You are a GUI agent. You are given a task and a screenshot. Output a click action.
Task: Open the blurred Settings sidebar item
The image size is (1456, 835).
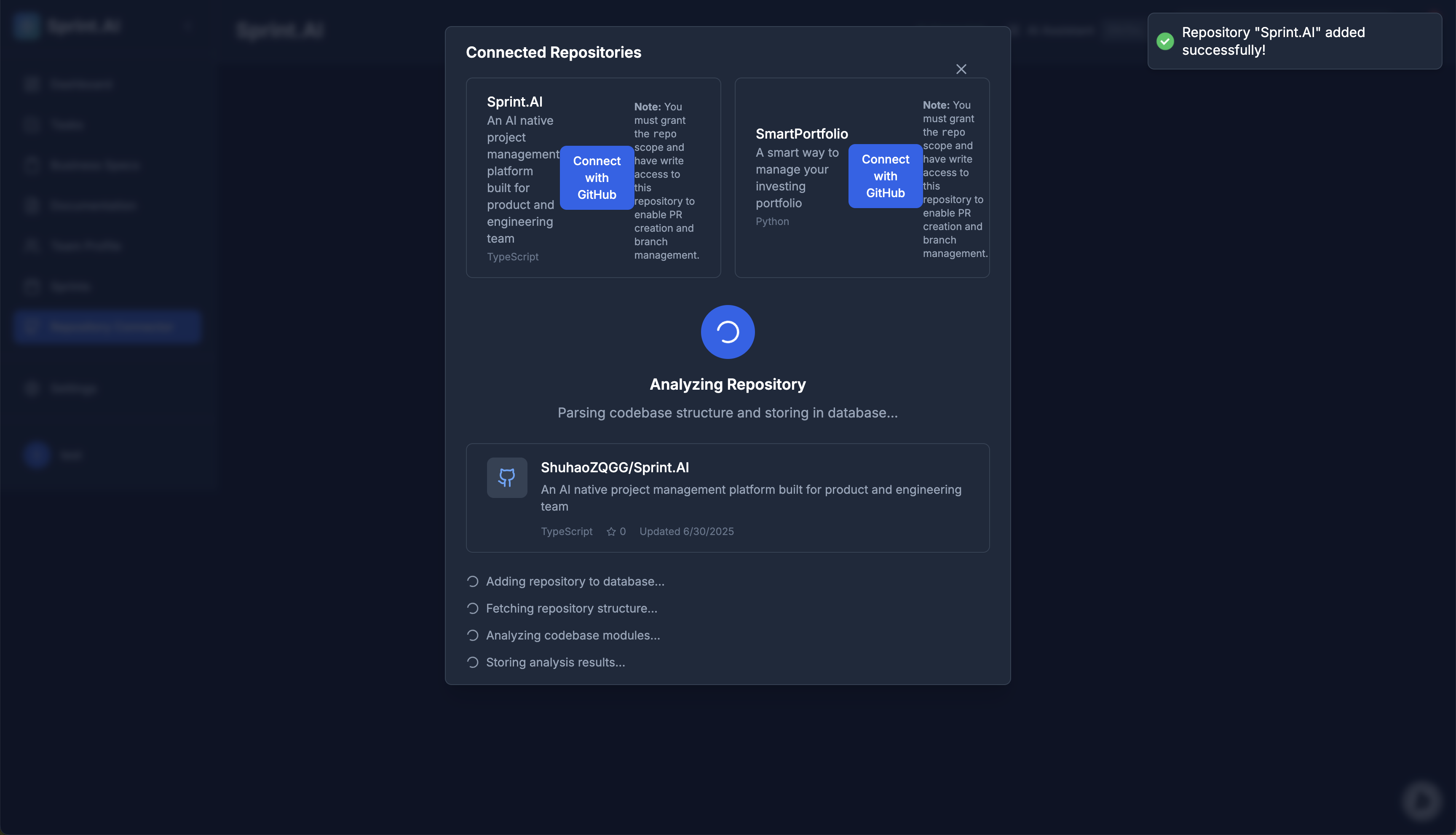tap(73, 389)
